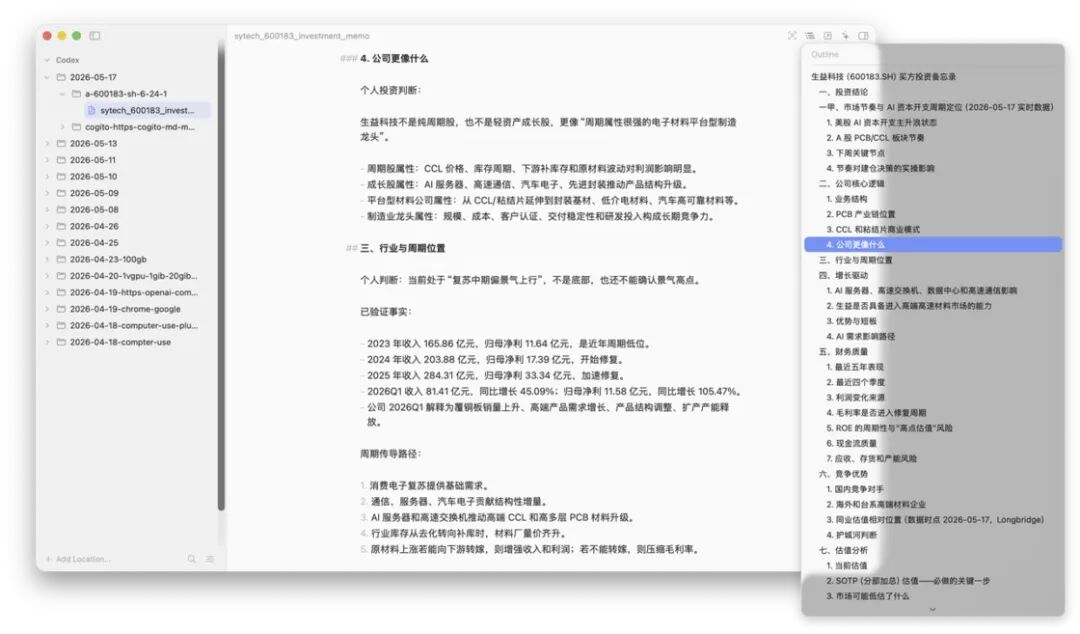Click the document title sytech_600183_investment_memo
Image resolution: width=1080 pixels, height=634 pixels.
pos(302,36)
